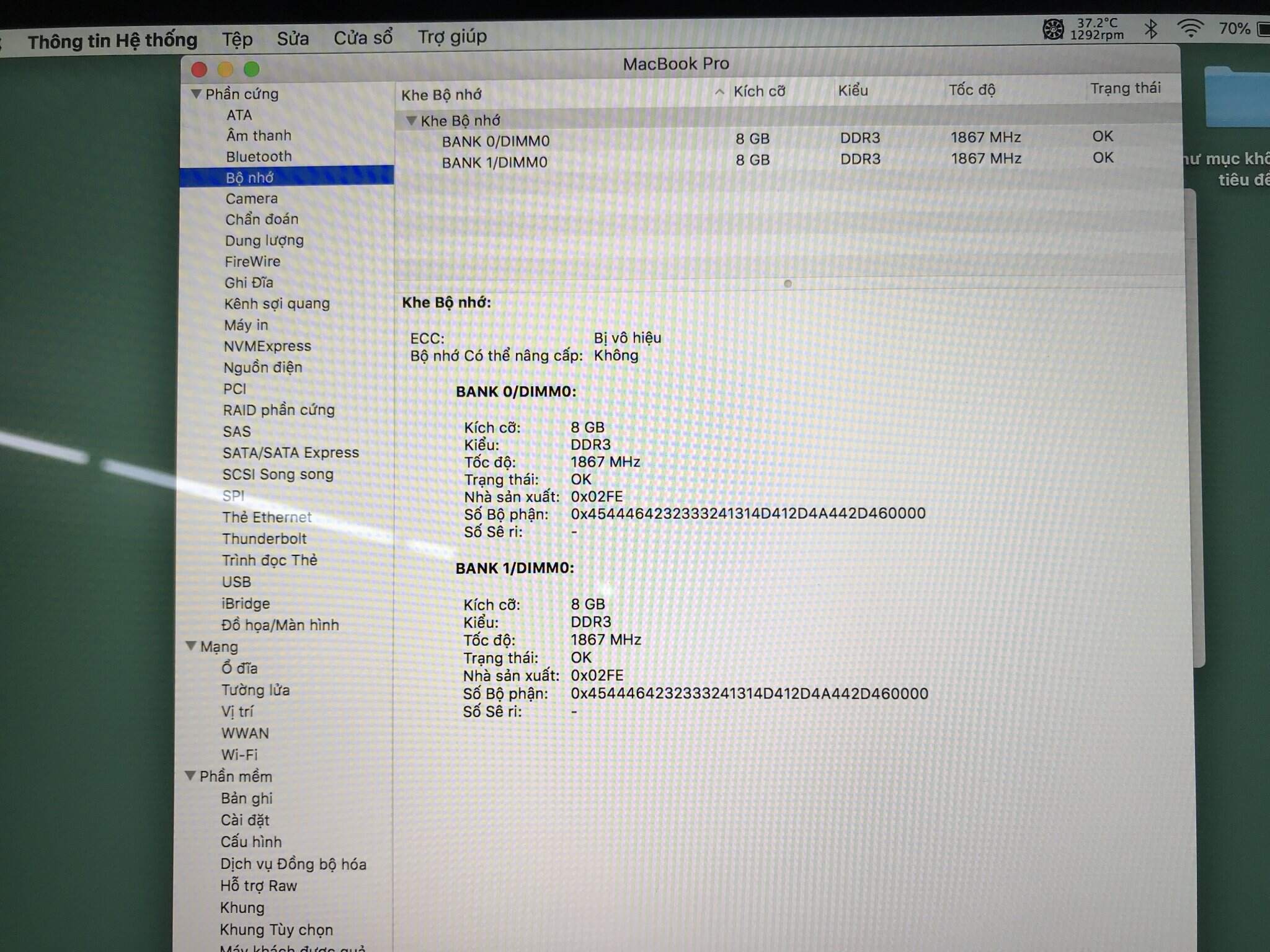The image size is (1270, 952).
Task: Select iBridge in the sidebar
Action: point(246,604)
